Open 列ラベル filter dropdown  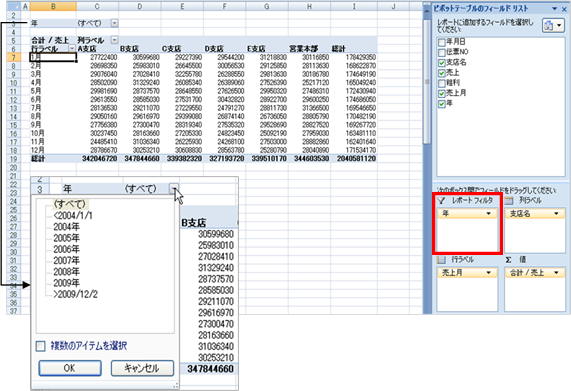tap(114, 40)
